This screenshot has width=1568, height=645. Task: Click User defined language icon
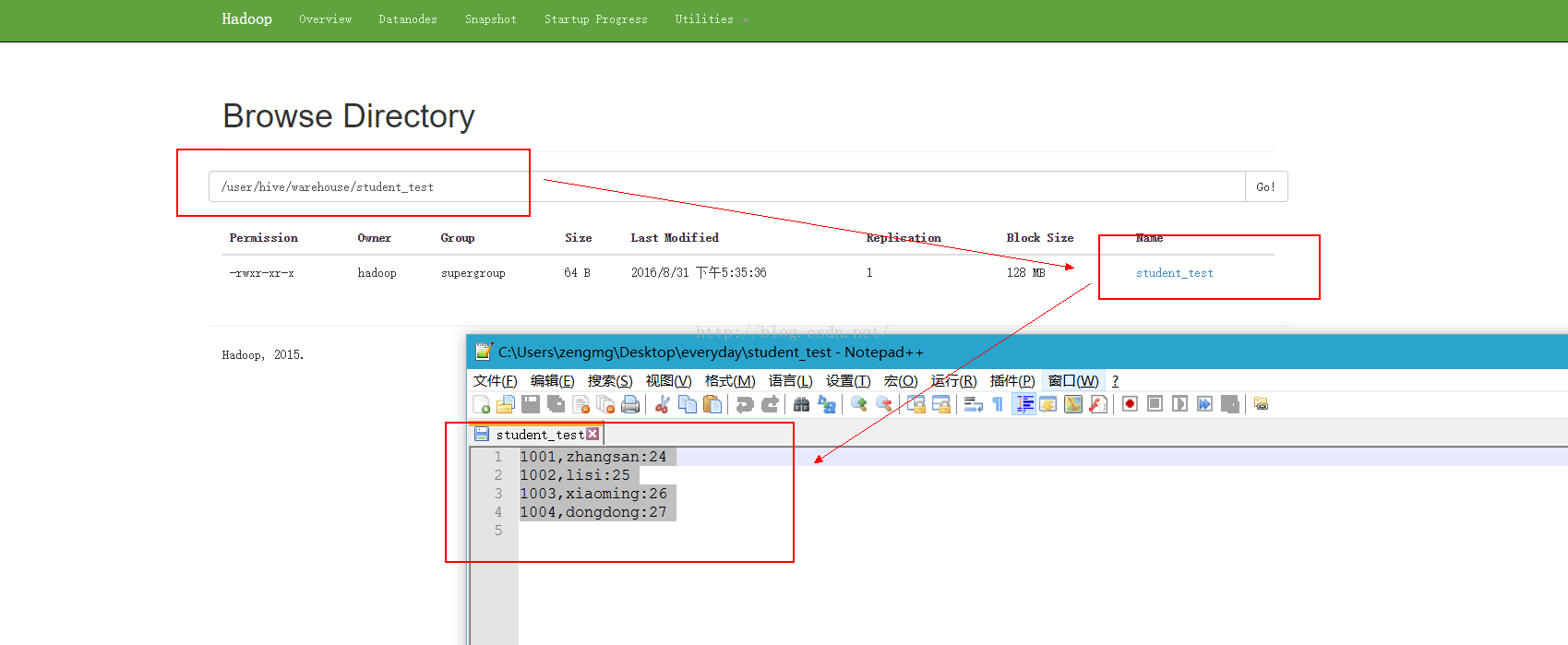pos(1048,404)
